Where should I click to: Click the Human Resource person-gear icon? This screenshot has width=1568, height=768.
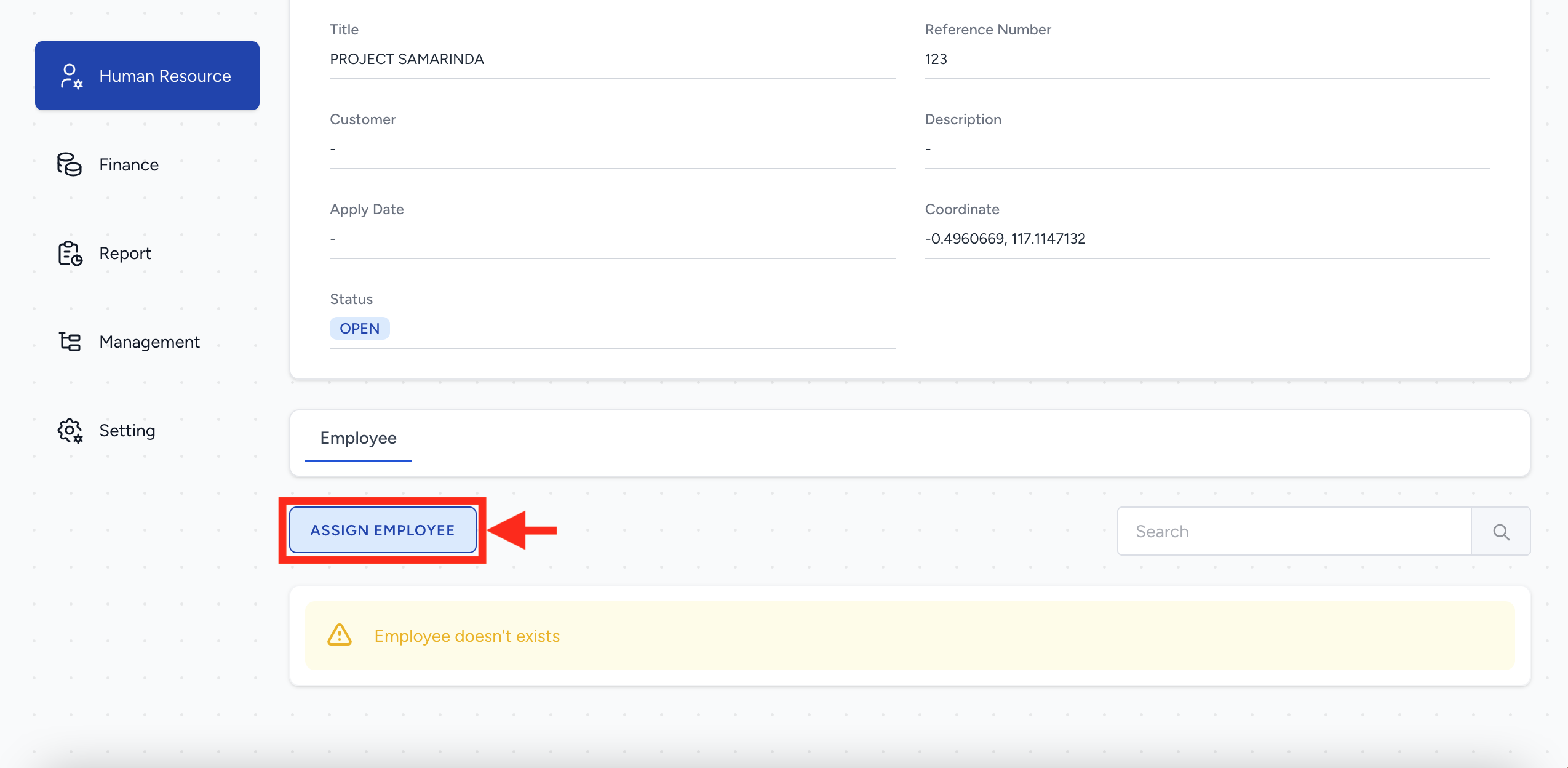[71, 76]
